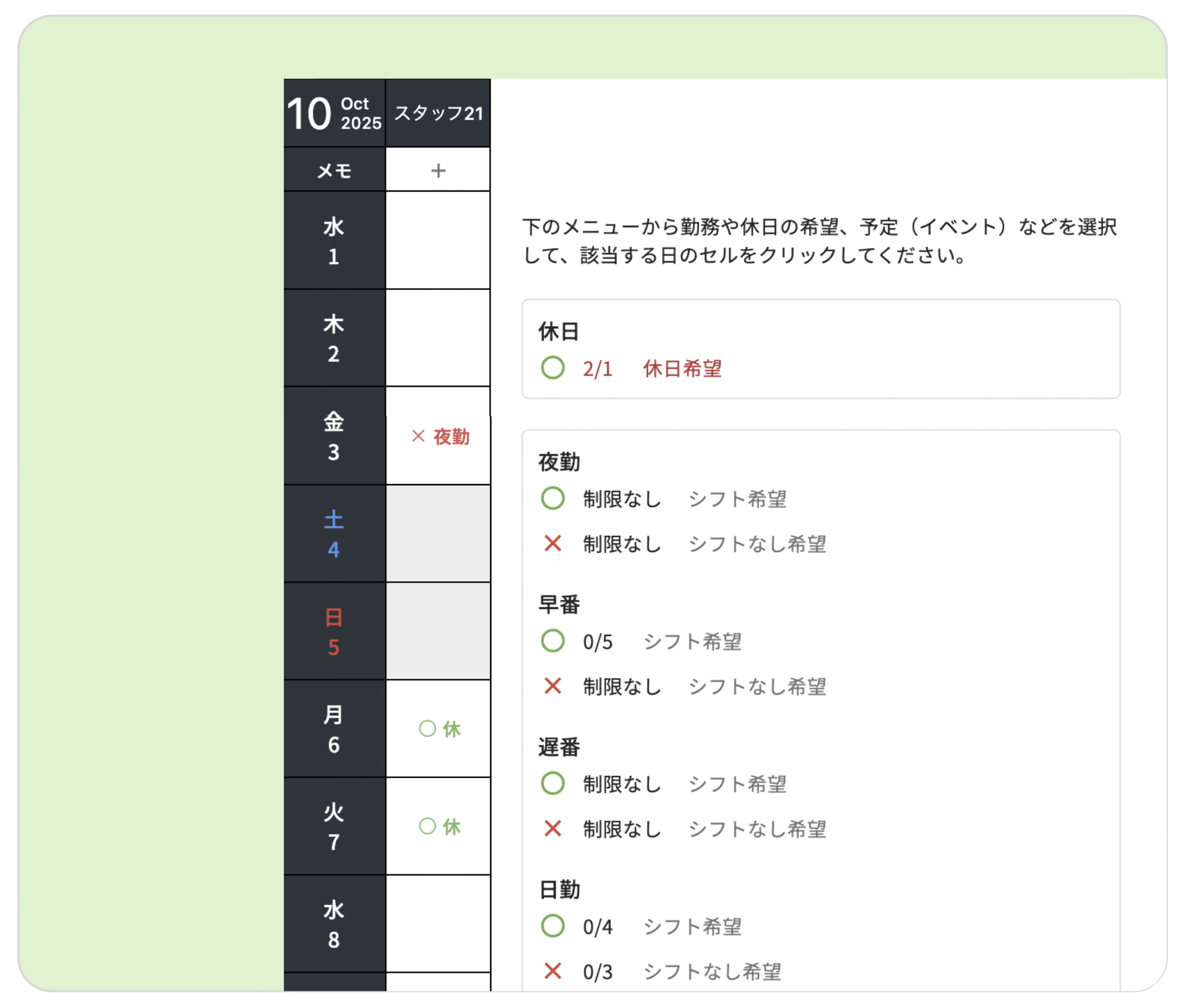1184x1008 pixels.
Task: Select the green circle under 夜勤 シフト希望
Action: tap(552, 498)
